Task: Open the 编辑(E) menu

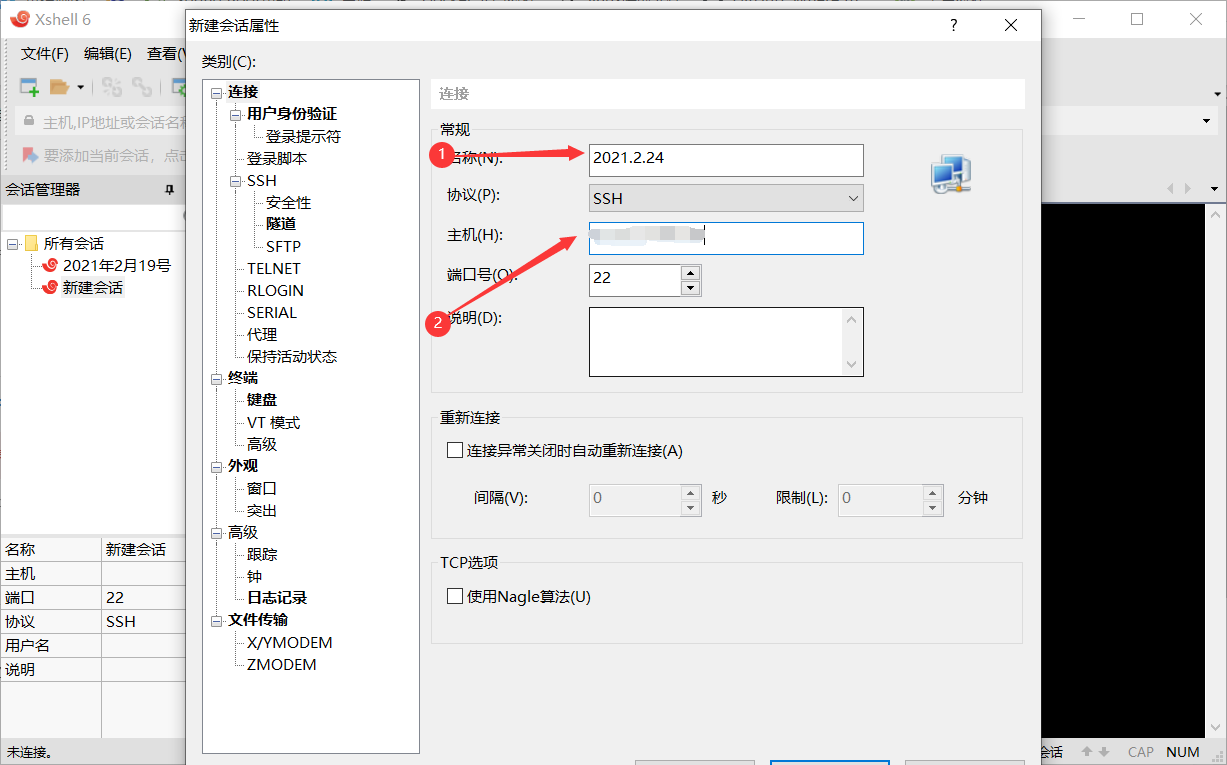Action: click(x=107, y=53)
